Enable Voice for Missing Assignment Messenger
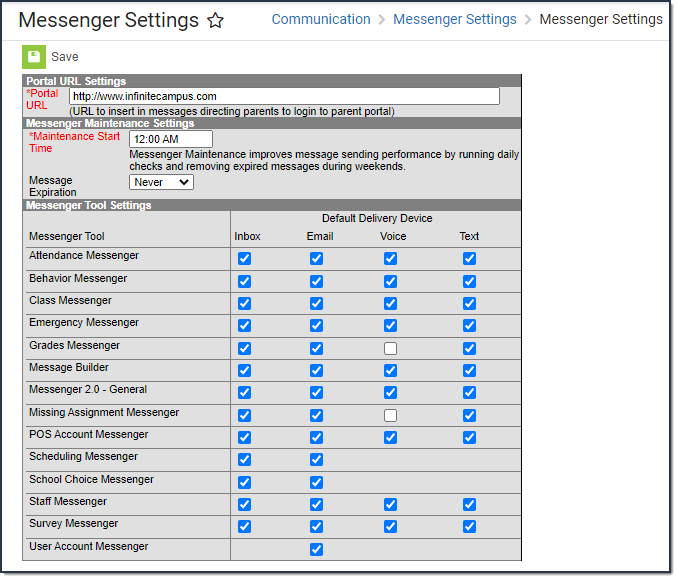 point(390,415)
